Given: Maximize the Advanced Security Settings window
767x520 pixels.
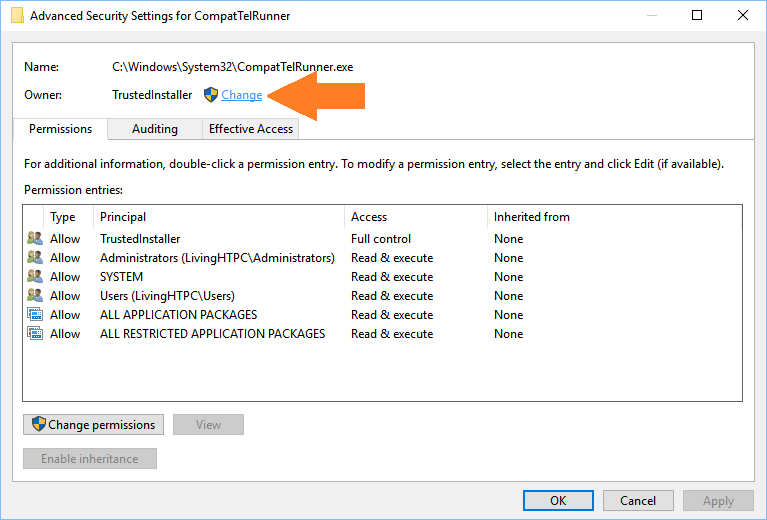Looking at the screenshot, I should click(697, 15).
